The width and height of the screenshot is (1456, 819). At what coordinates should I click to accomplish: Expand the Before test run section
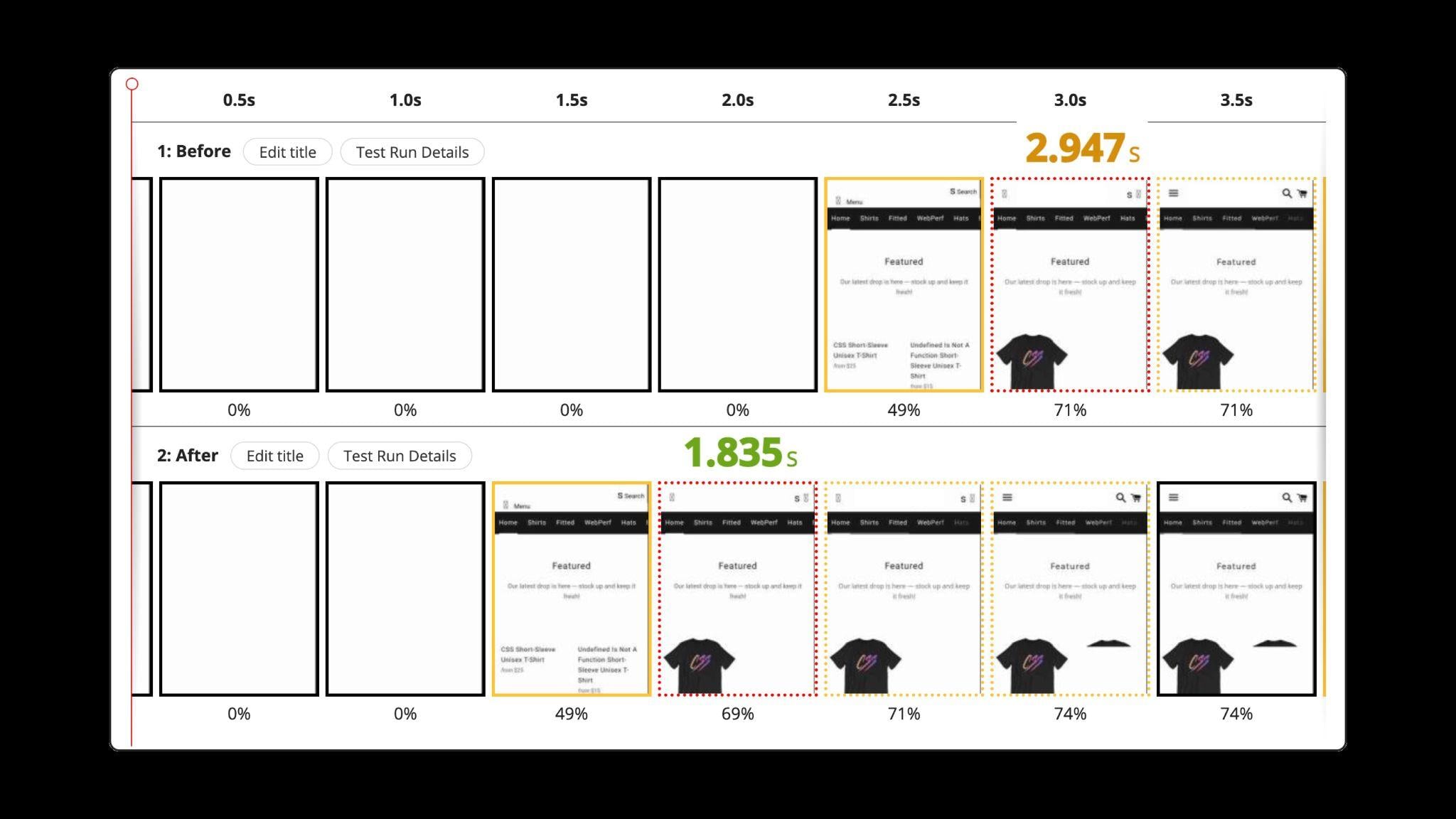(412, 152)
